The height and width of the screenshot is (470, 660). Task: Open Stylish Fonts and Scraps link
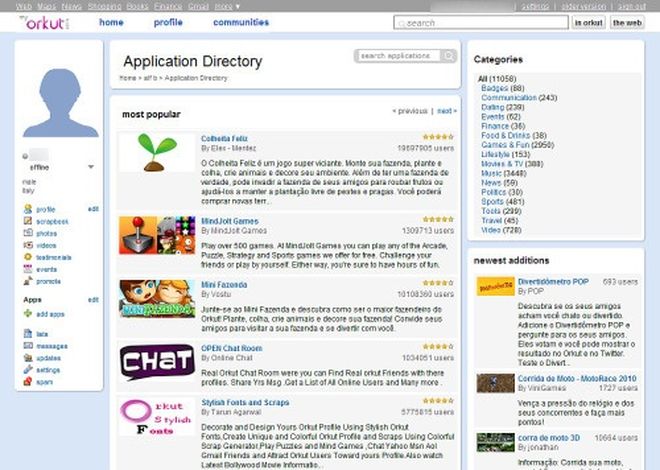coord(245,402)
